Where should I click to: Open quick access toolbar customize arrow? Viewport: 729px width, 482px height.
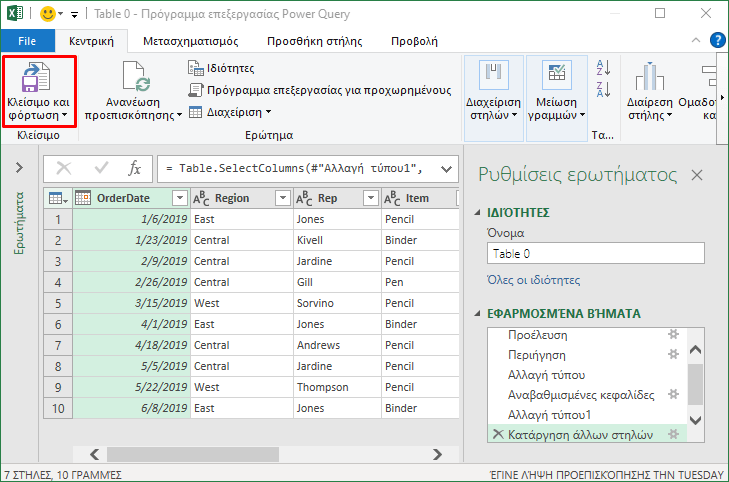(x=74, y=15)
